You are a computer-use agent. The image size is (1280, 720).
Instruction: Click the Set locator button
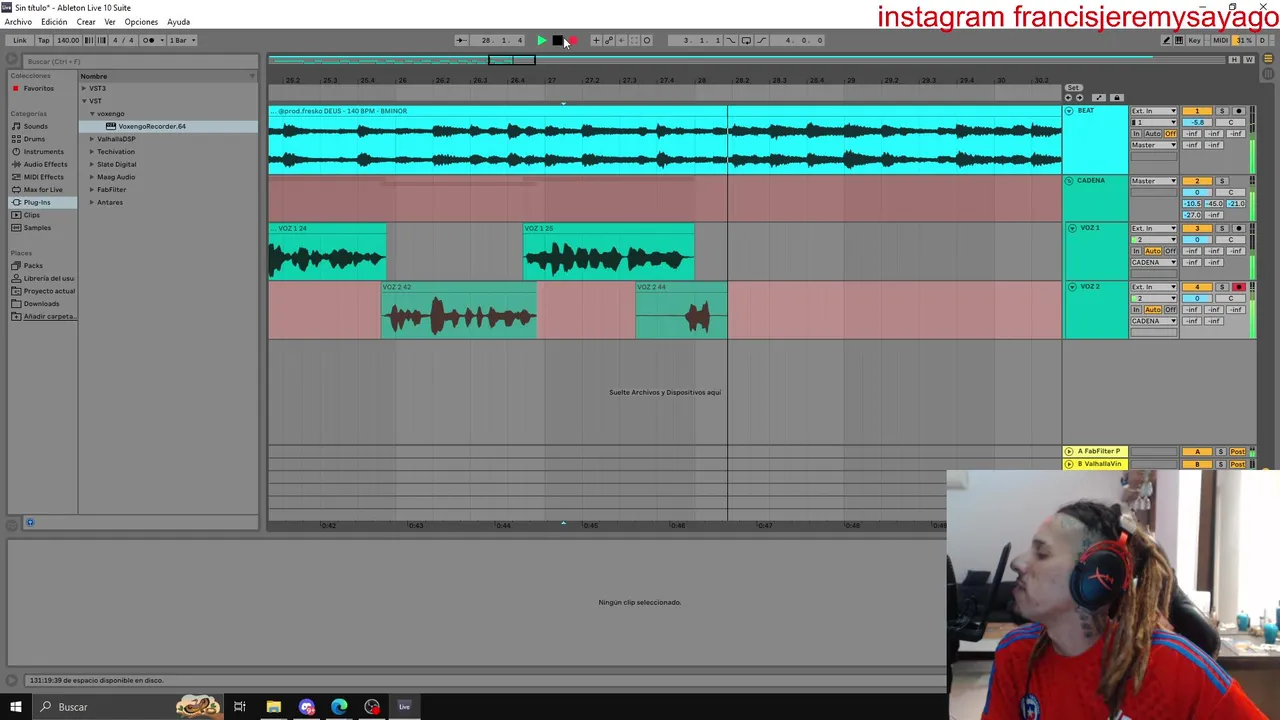[1073, 87]
